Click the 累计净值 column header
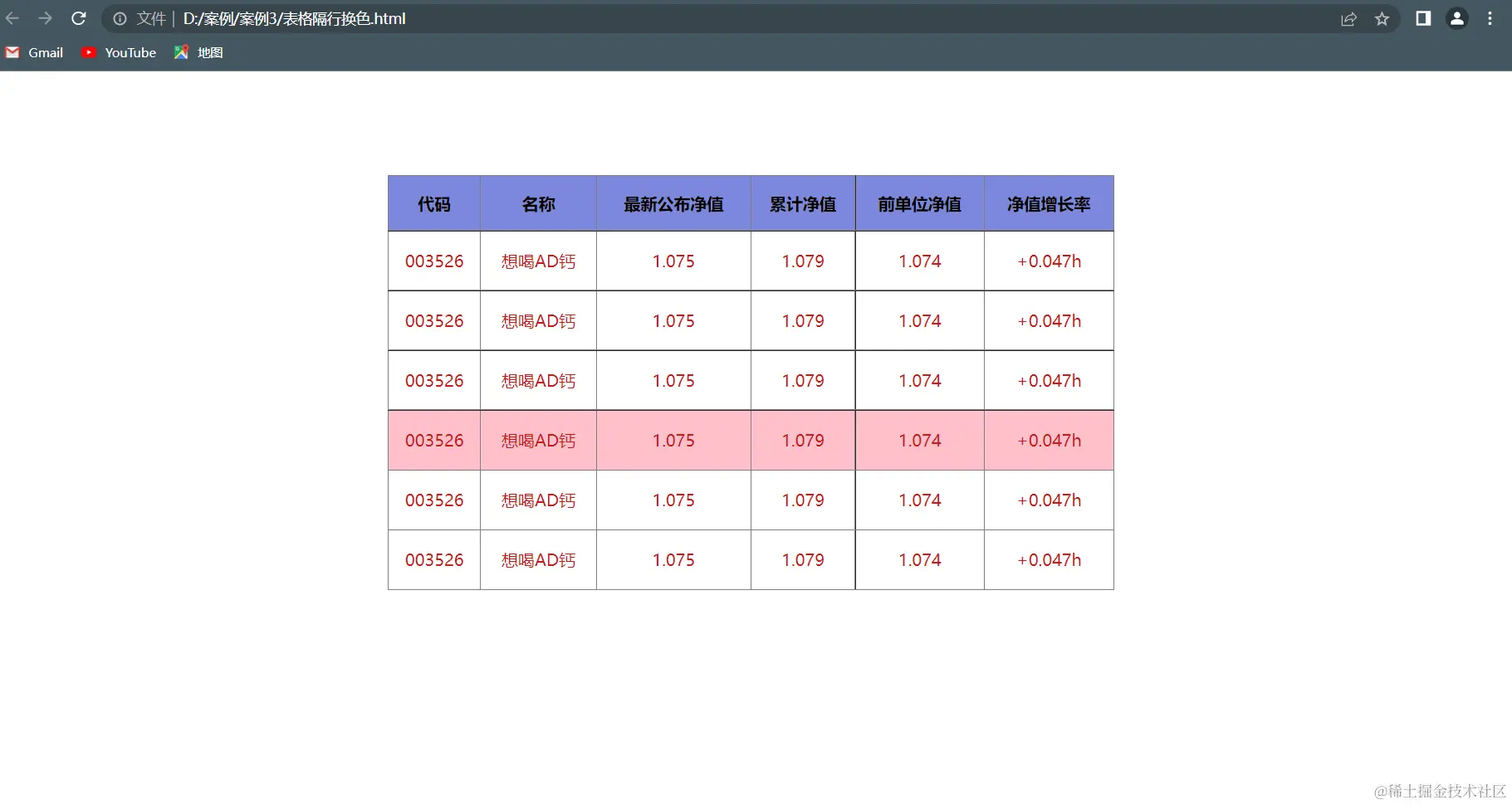 803,204
